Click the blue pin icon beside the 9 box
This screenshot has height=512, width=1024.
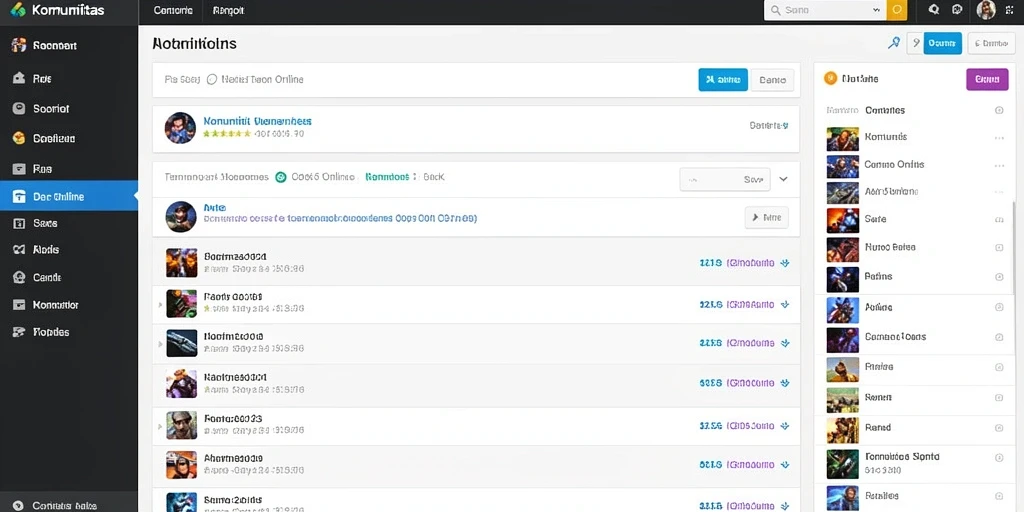(894, 43)
